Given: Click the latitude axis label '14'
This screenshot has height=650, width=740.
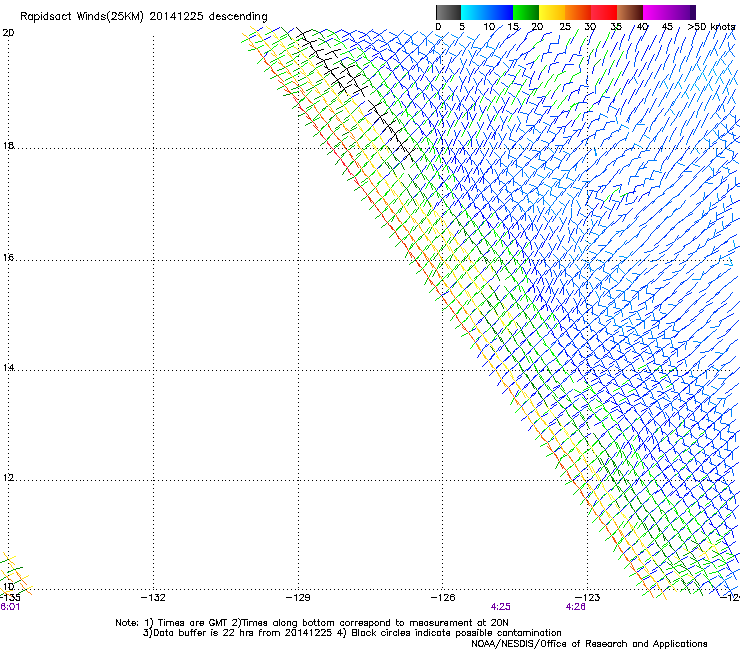Looking at the screenshot, I should coord(8,367).
